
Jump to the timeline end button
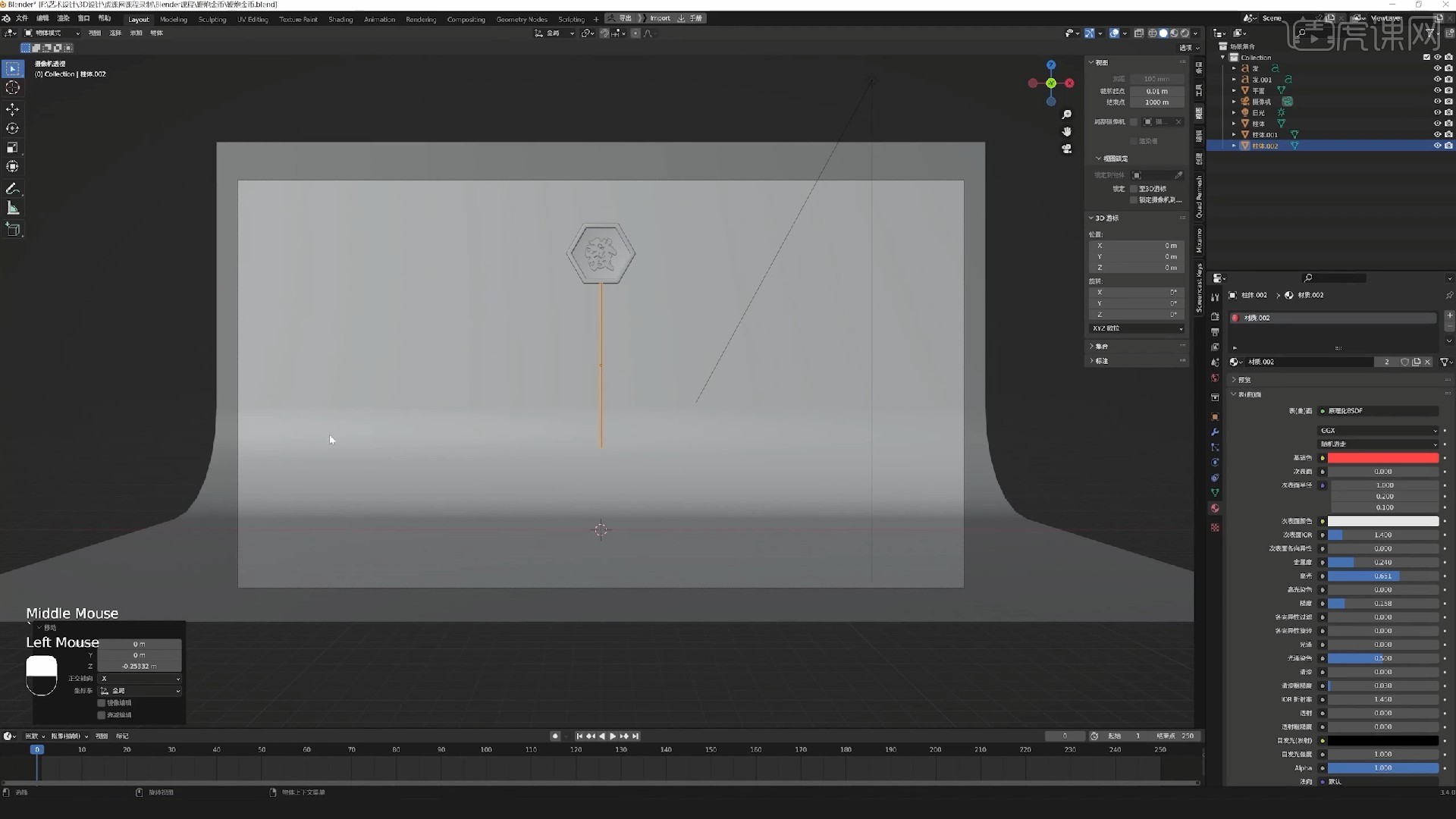(635, 736)
